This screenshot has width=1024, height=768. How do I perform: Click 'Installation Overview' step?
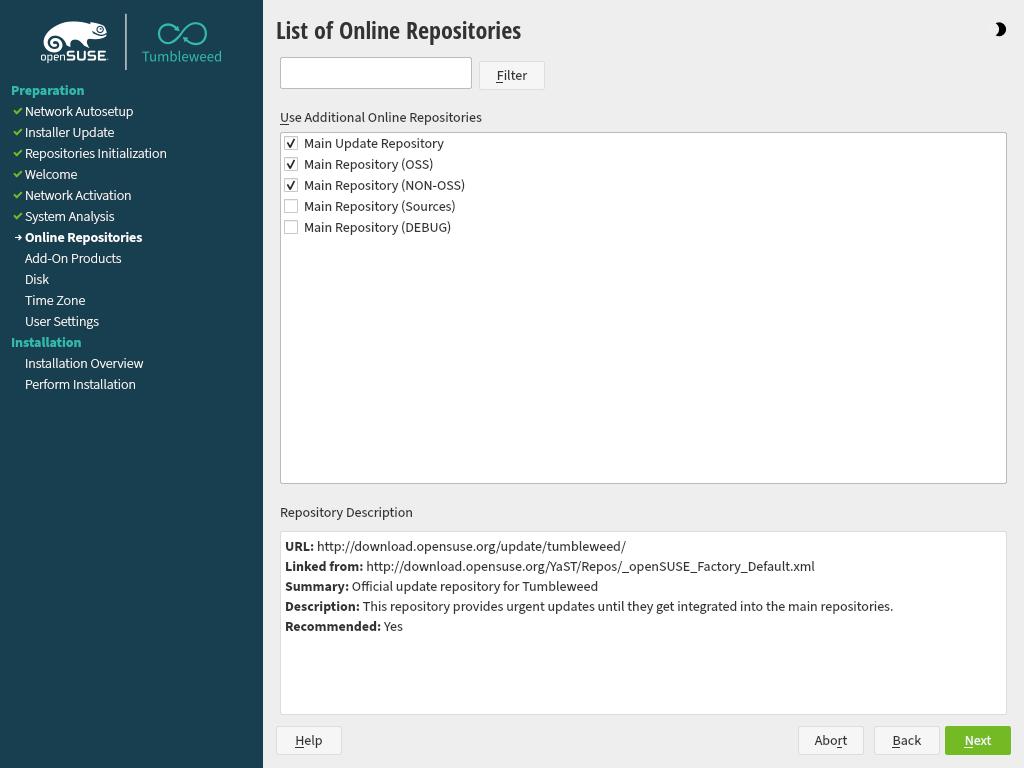tap(84, 363)
